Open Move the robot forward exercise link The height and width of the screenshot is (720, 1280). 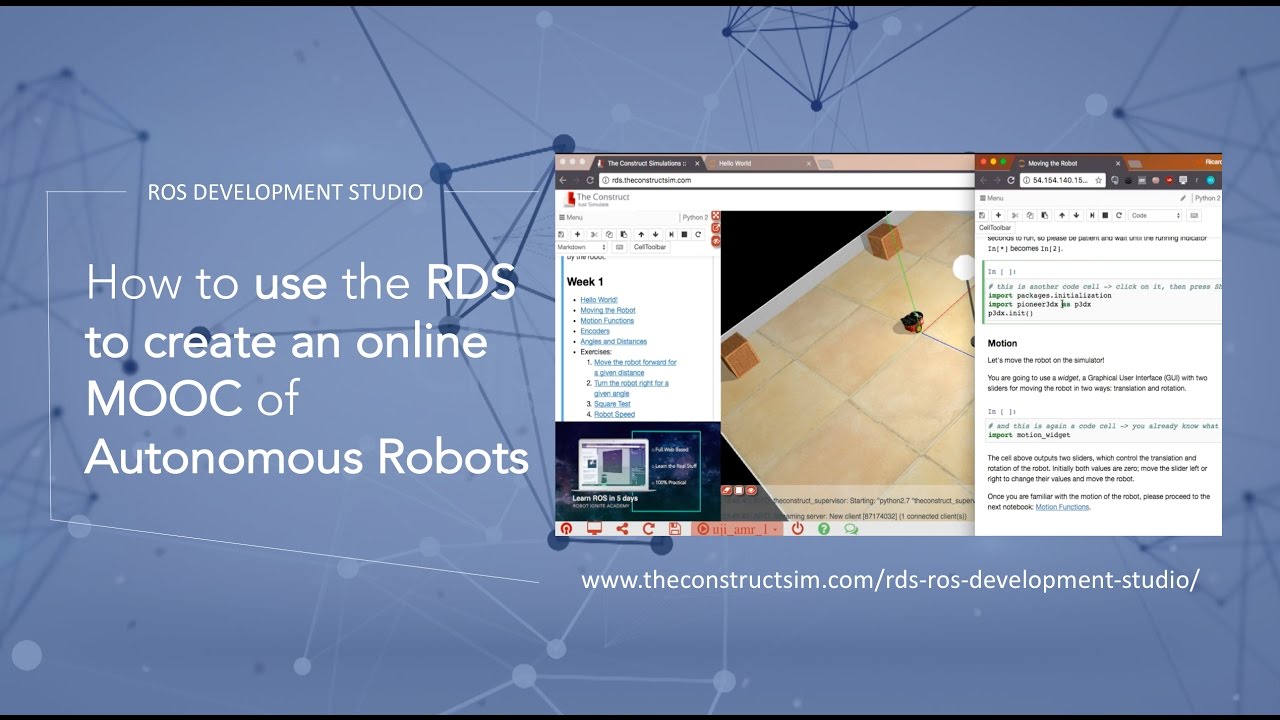coord(635,367)
